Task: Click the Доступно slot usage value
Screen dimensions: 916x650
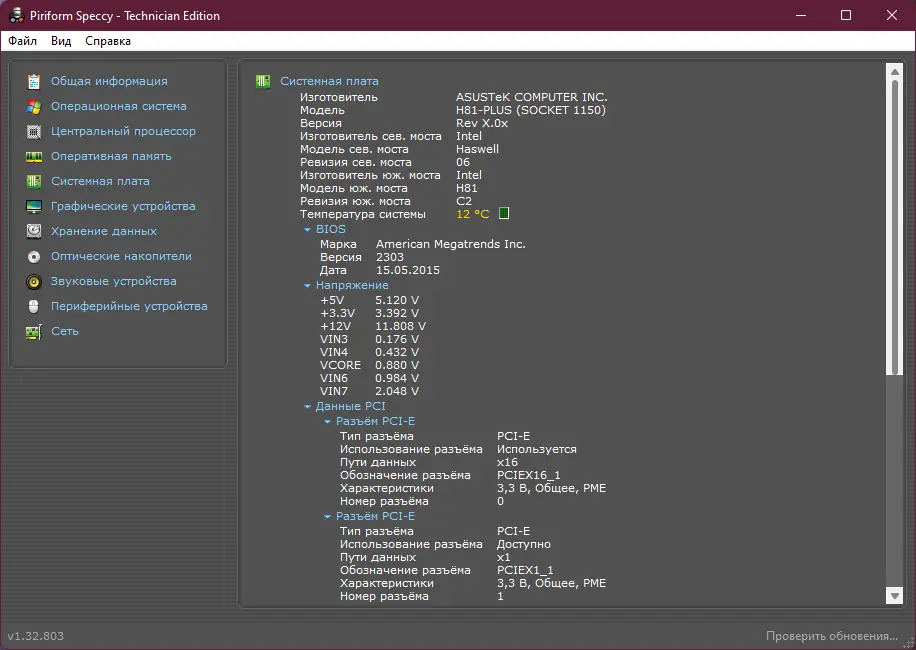Action: [523, 544]
